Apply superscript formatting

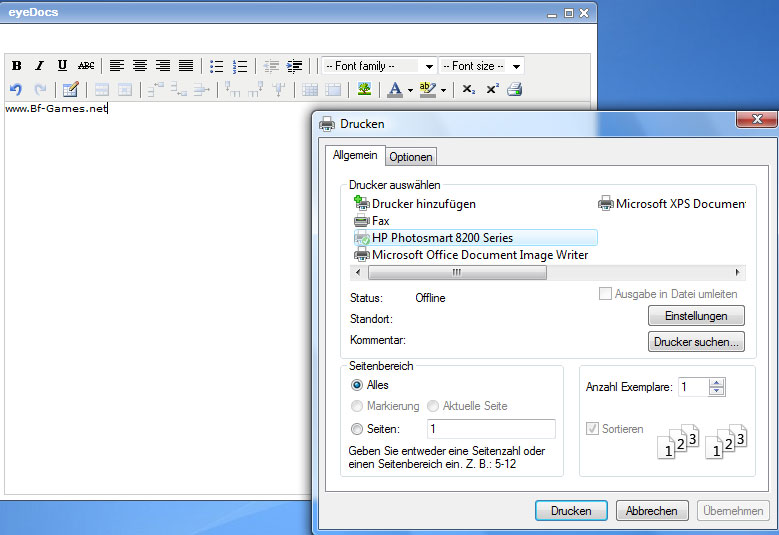(x=492, y=90)
